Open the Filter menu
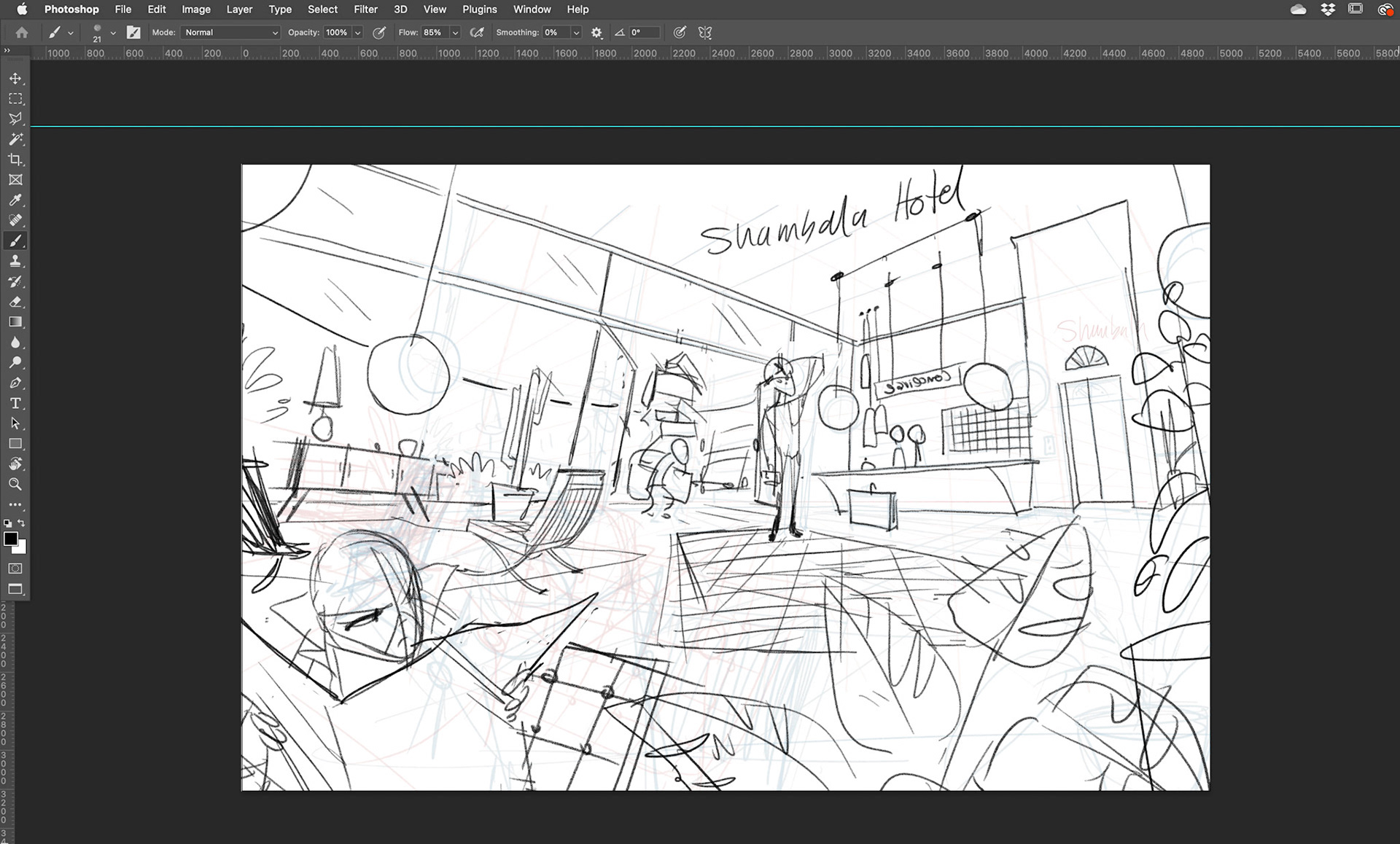The width and height of the screenshot is (1400, 844). (365, 9)
